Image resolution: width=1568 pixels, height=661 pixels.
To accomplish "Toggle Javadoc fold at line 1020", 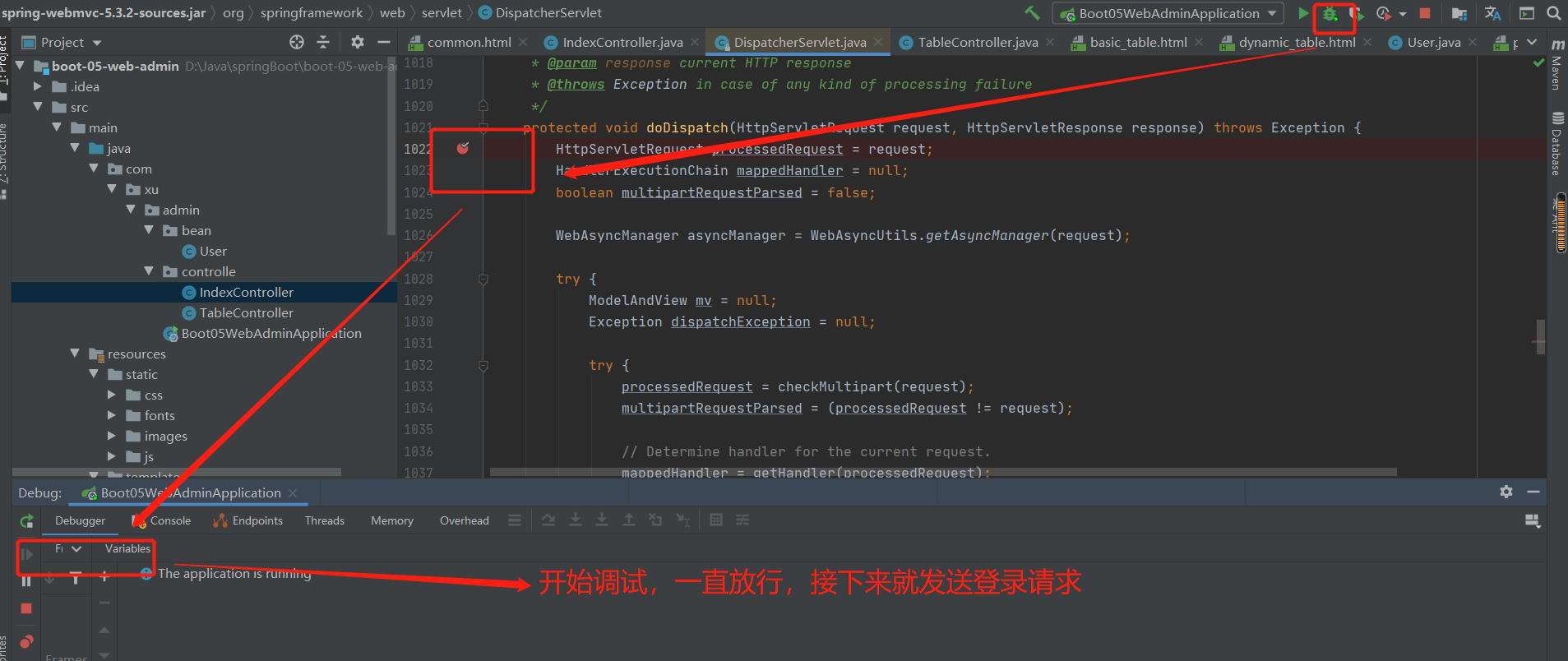I will pyautogui.click(x=483, y=105).
